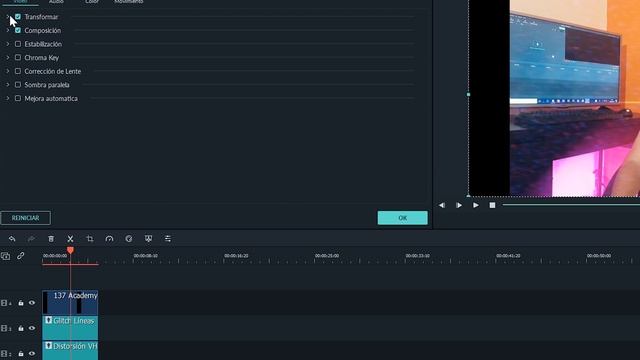
Task: Expand the Transformar section arrow
Action: [7, 17]
